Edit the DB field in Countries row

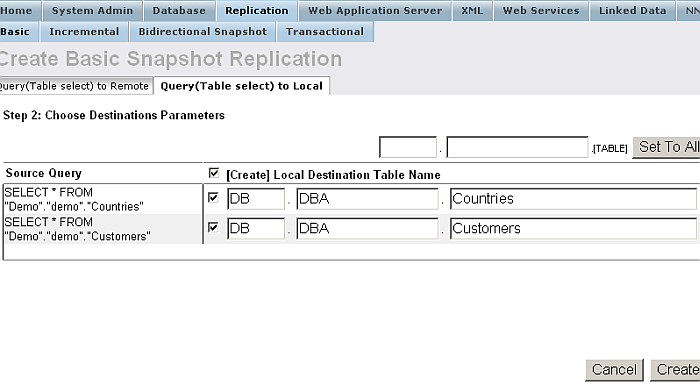point(256,199)
